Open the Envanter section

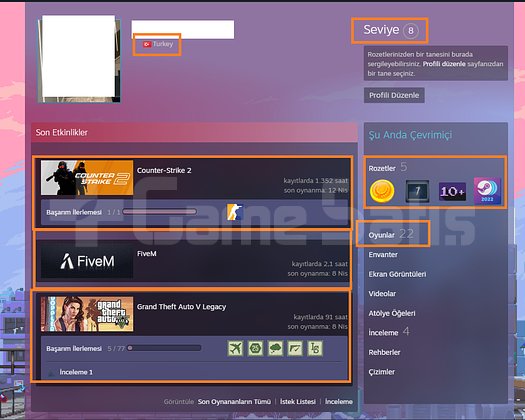383,255
